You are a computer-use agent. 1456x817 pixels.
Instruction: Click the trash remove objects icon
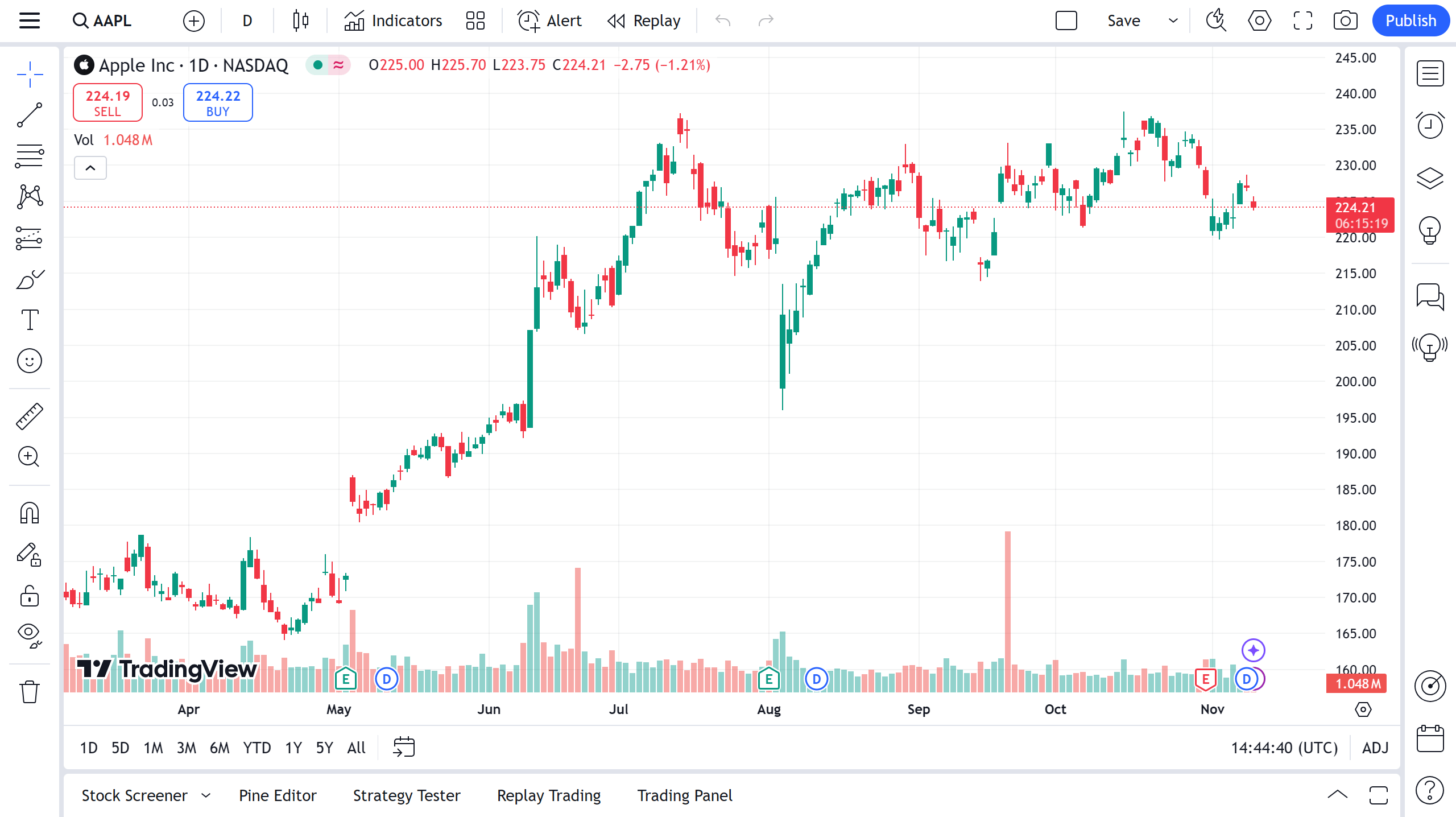pyautogui.click(x=30, y=692)
